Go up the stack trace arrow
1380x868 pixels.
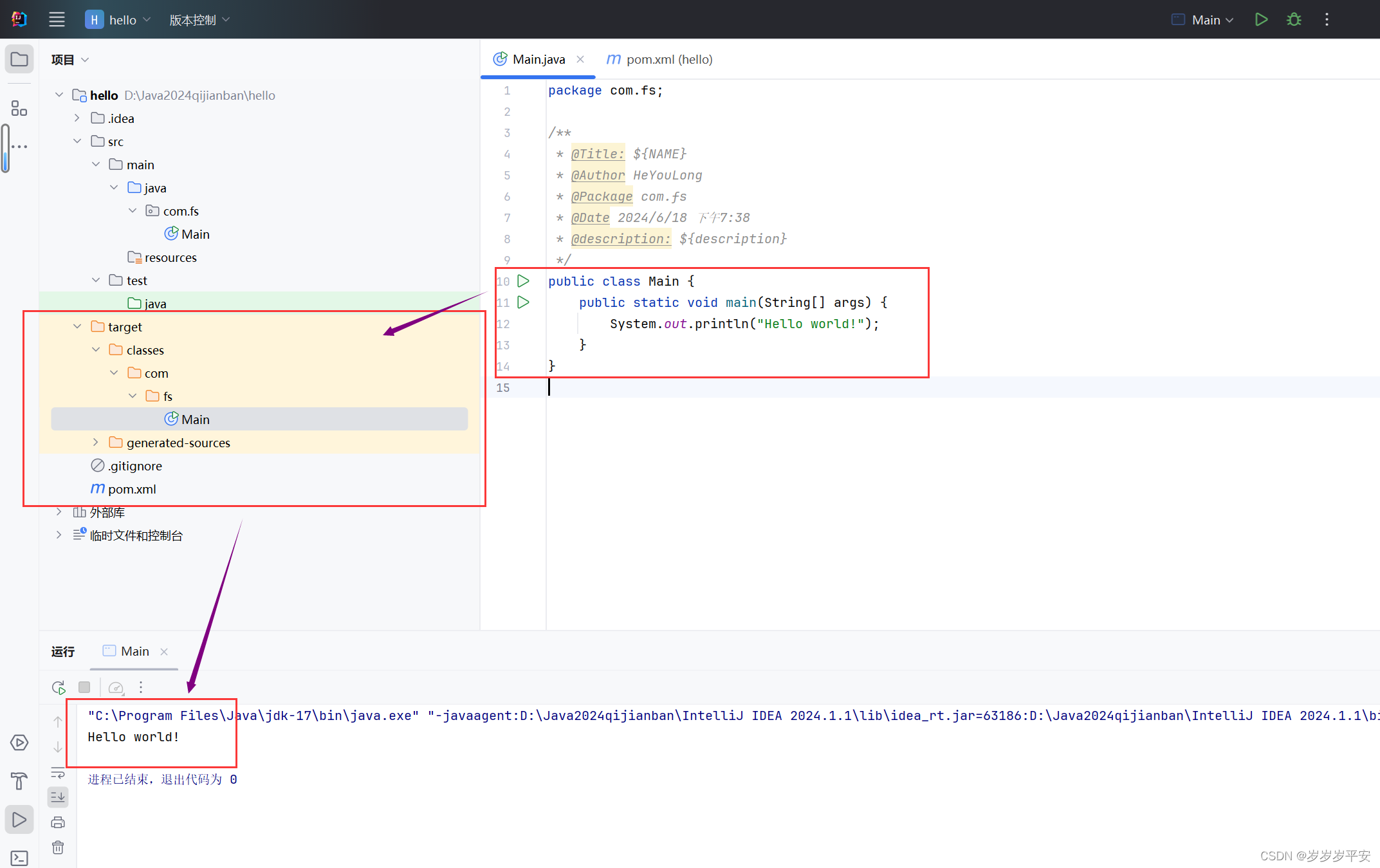tap(58, 722)
